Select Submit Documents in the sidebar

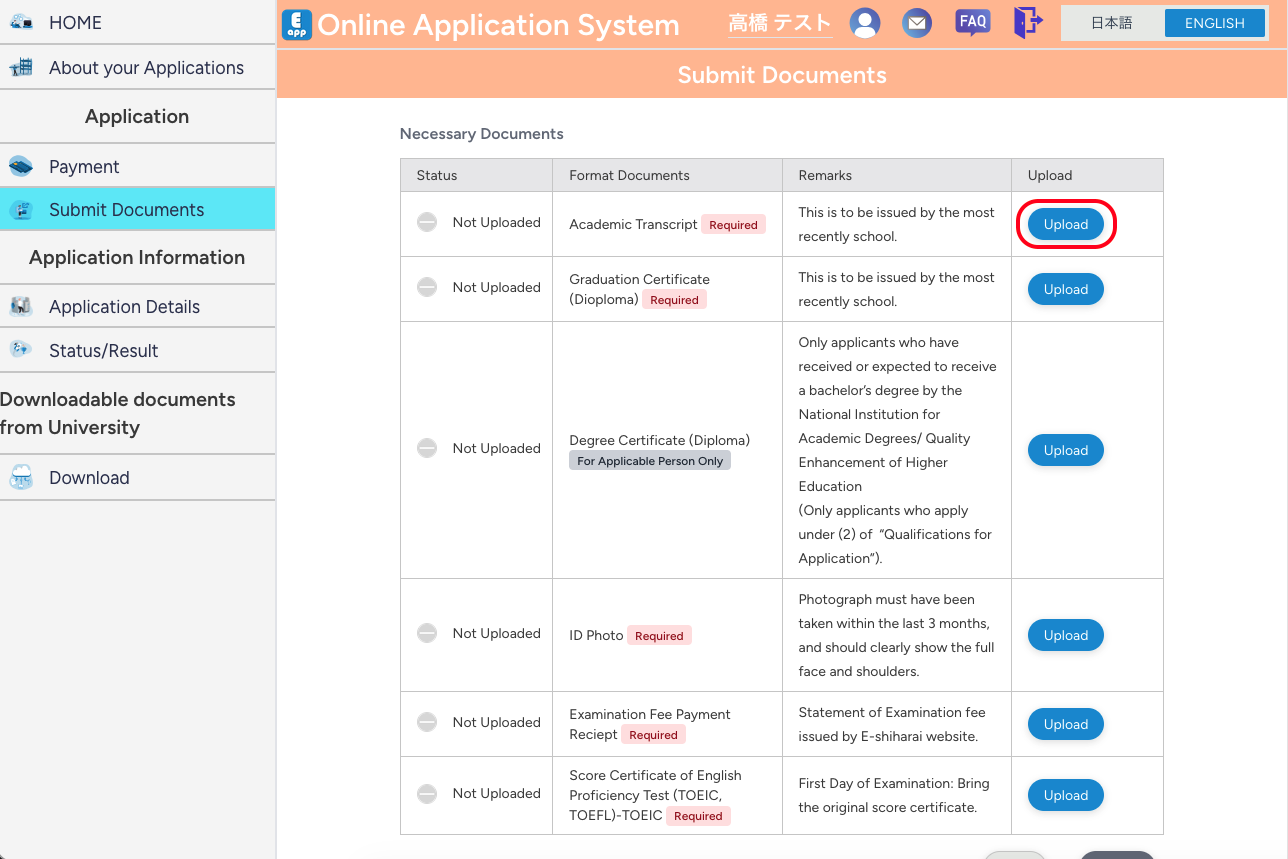coord(126,210)
